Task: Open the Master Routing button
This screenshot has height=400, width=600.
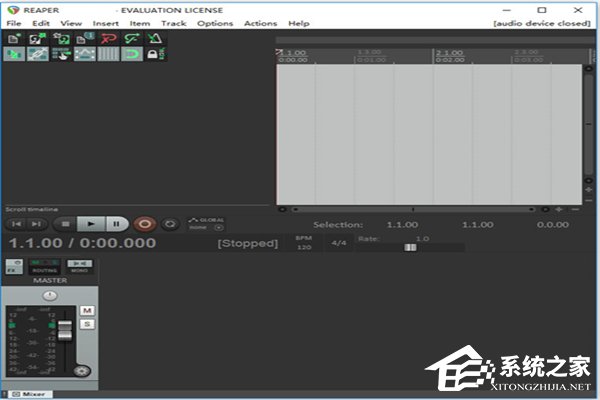Action: (x=45, y=266)
